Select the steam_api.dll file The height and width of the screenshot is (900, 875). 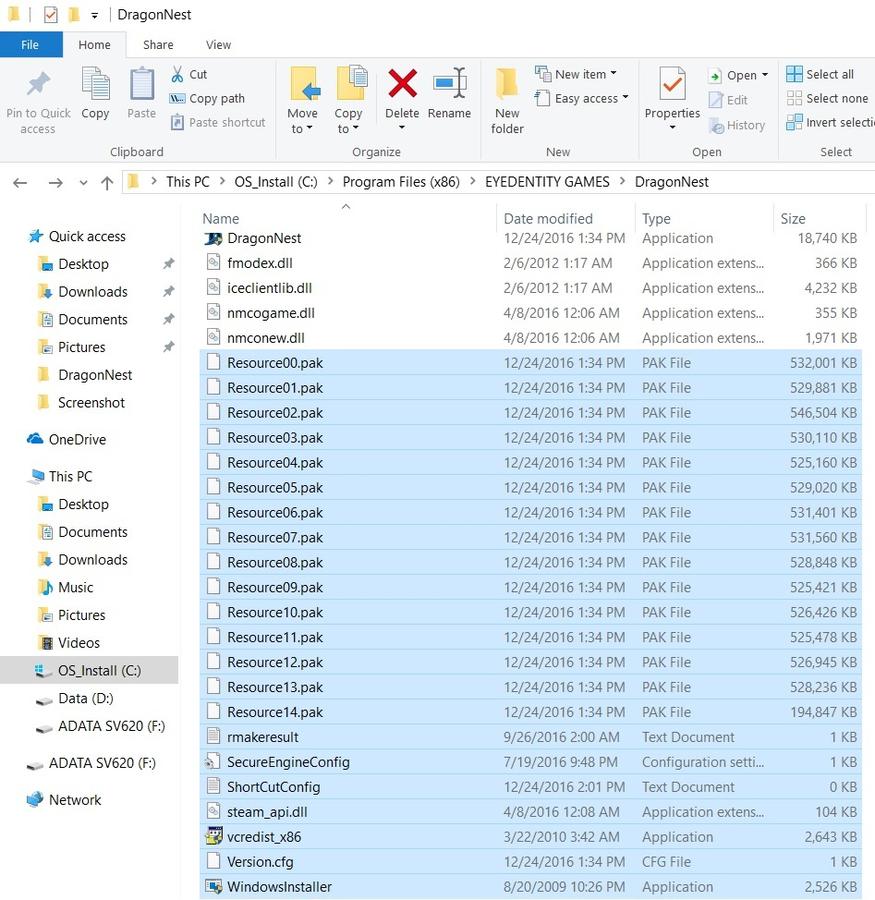tap(531, 812)
